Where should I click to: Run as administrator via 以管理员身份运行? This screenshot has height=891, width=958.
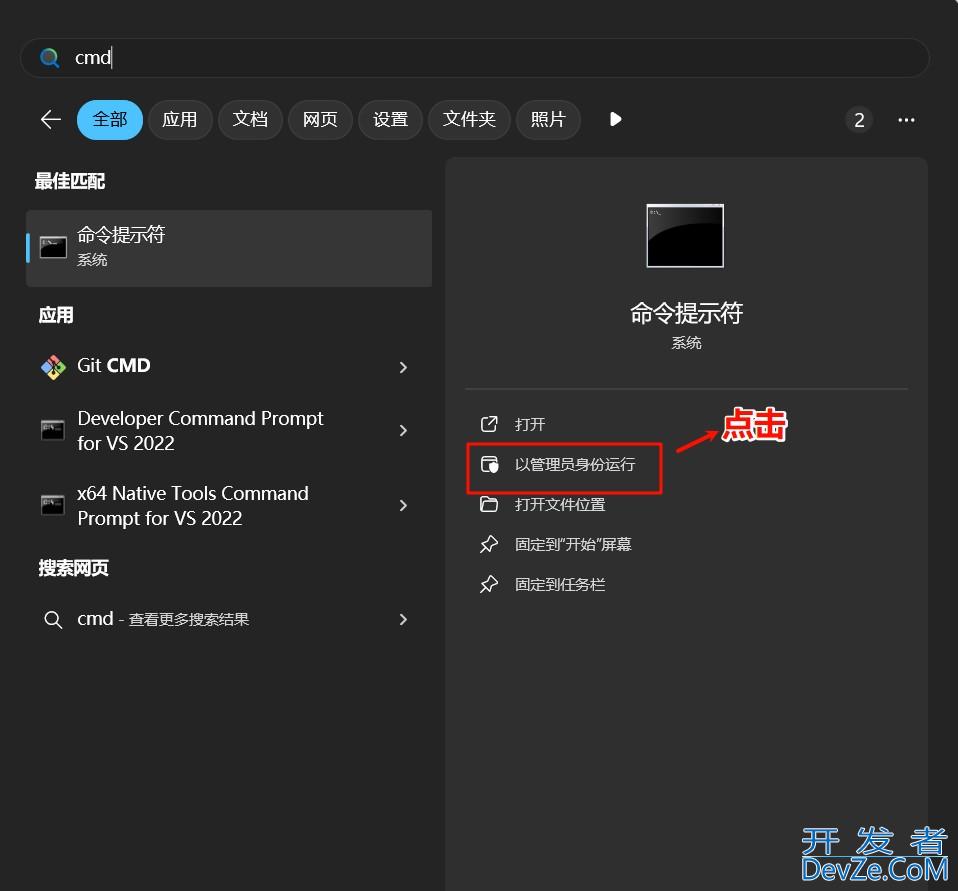(574, 464)
